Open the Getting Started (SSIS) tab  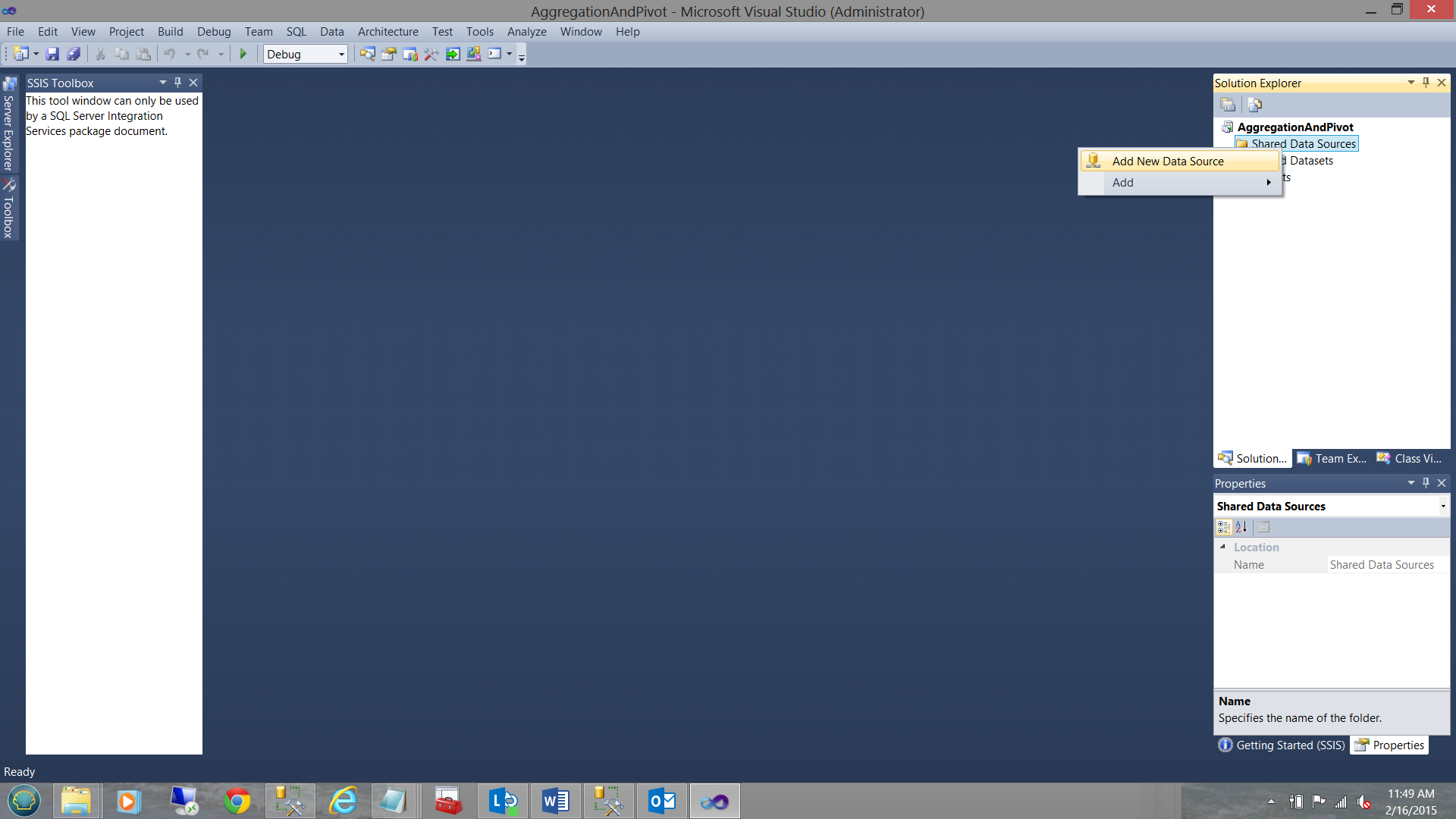1282,745
